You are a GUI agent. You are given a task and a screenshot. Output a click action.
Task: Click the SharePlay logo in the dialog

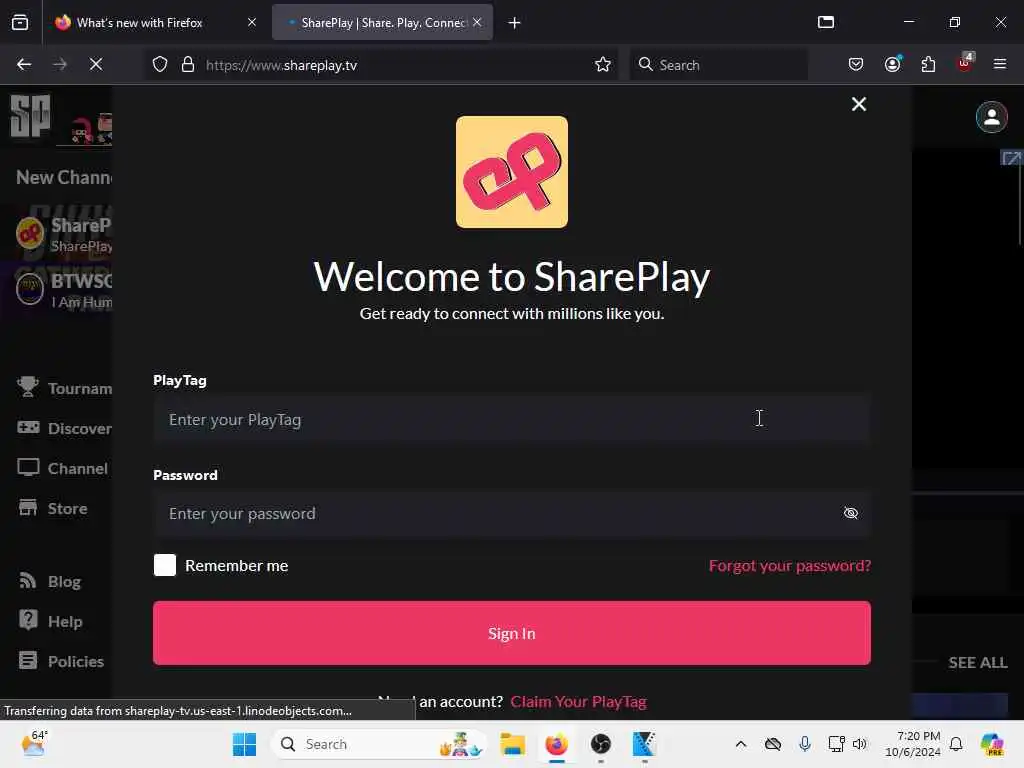point(511,172)
